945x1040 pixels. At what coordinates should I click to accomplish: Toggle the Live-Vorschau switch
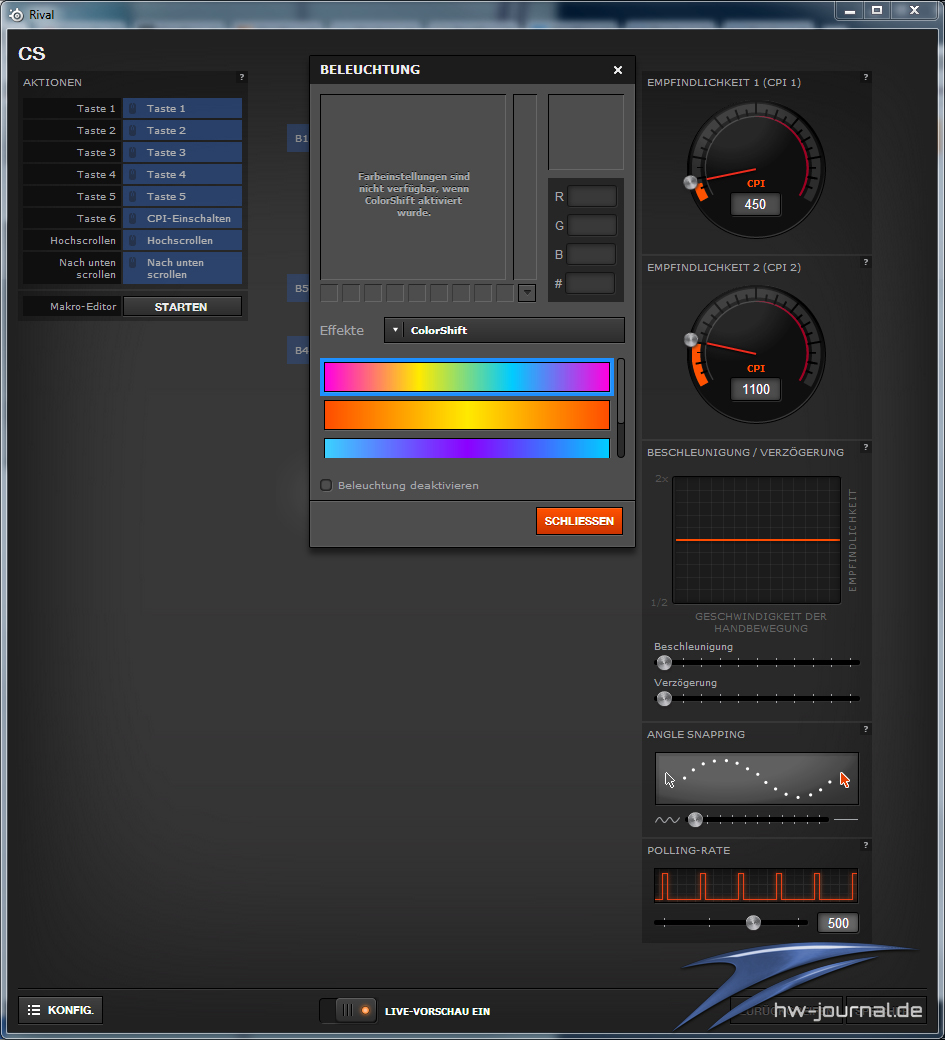pyautogui.click(x=348, y=1010)
